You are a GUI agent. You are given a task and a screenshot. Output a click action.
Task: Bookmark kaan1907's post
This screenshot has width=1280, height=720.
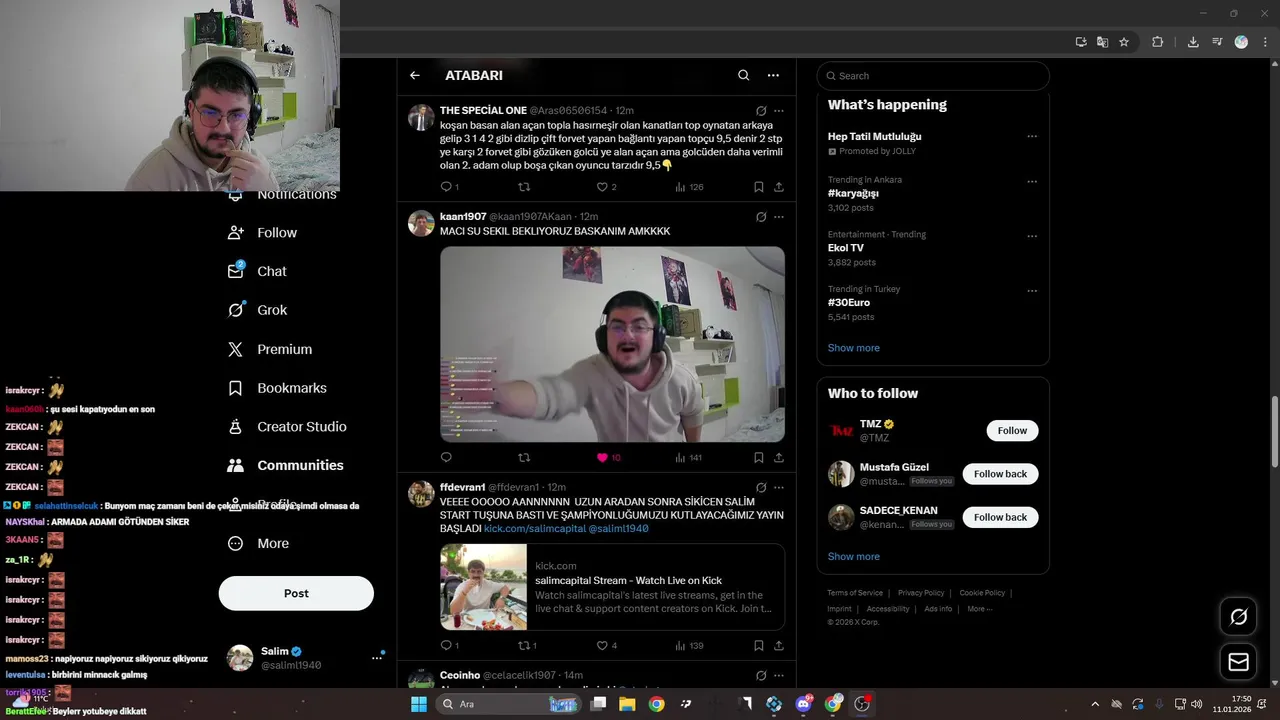(759, 457)
